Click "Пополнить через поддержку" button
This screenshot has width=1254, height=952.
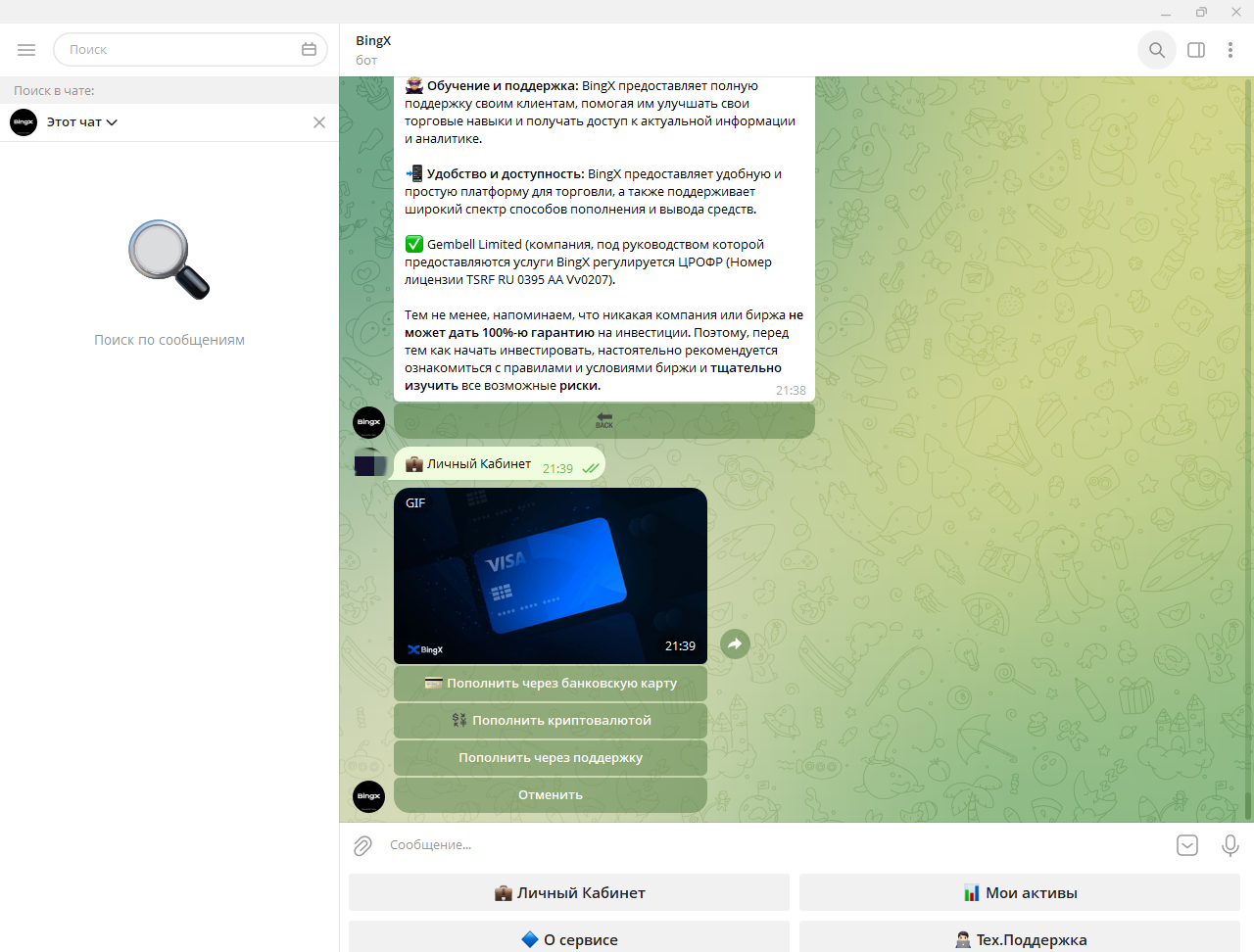[x=551, y=758]
